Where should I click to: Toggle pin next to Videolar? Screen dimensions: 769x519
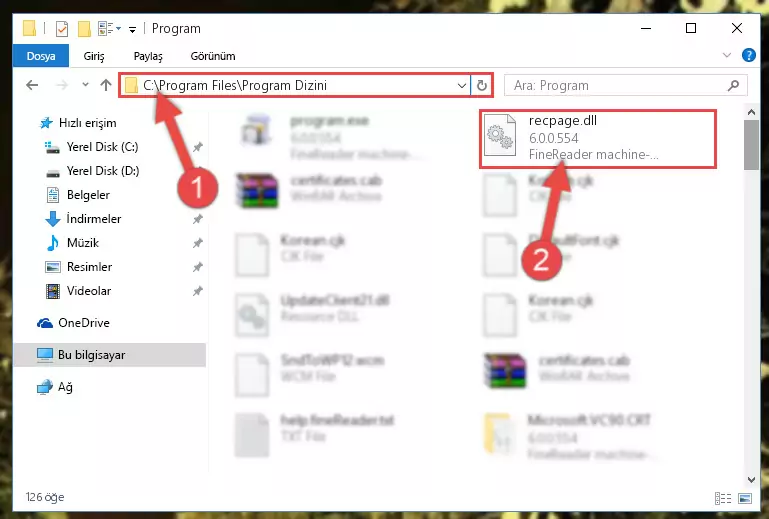point(198,291)
